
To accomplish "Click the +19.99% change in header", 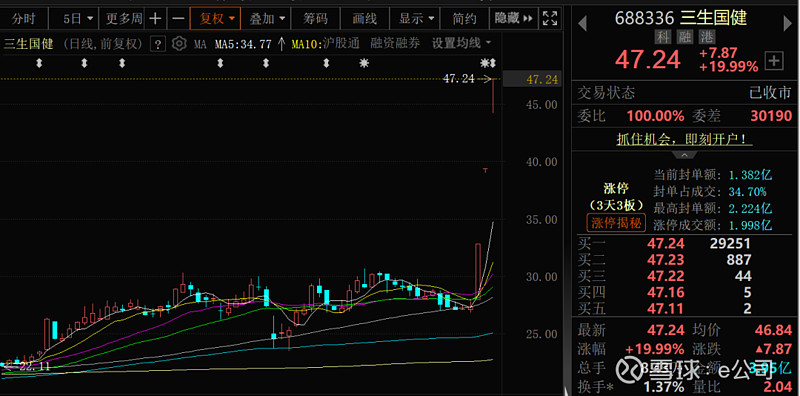I will point(729,67).
